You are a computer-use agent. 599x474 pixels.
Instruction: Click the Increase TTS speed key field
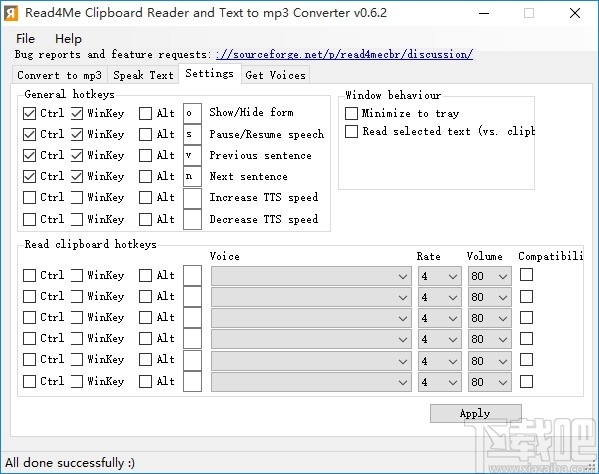192,197
